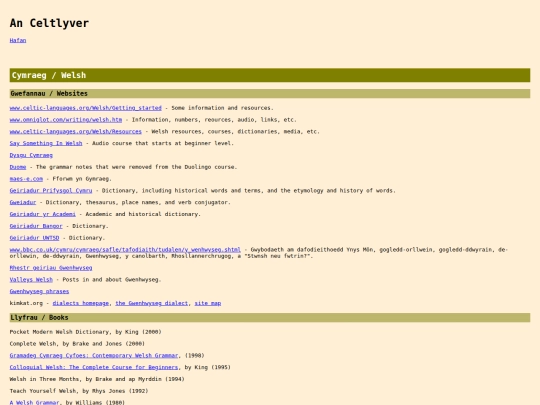Visit the Valleys Welsh link

click(31, 279)
